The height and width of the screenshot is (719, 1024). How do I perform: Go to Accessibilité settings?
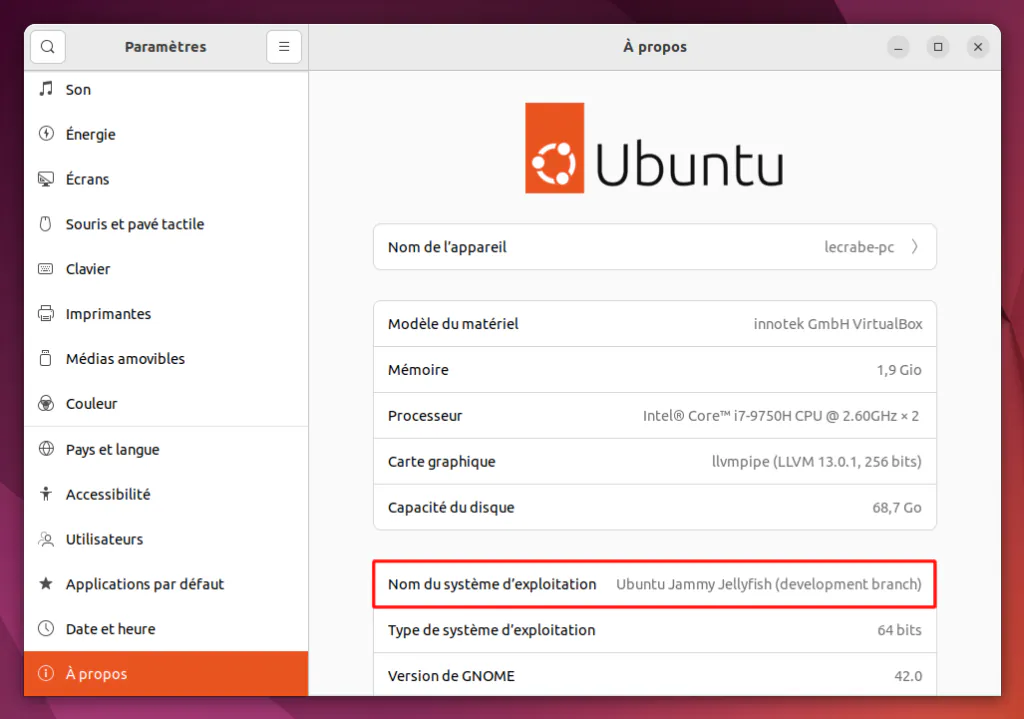tap(166, 494)
